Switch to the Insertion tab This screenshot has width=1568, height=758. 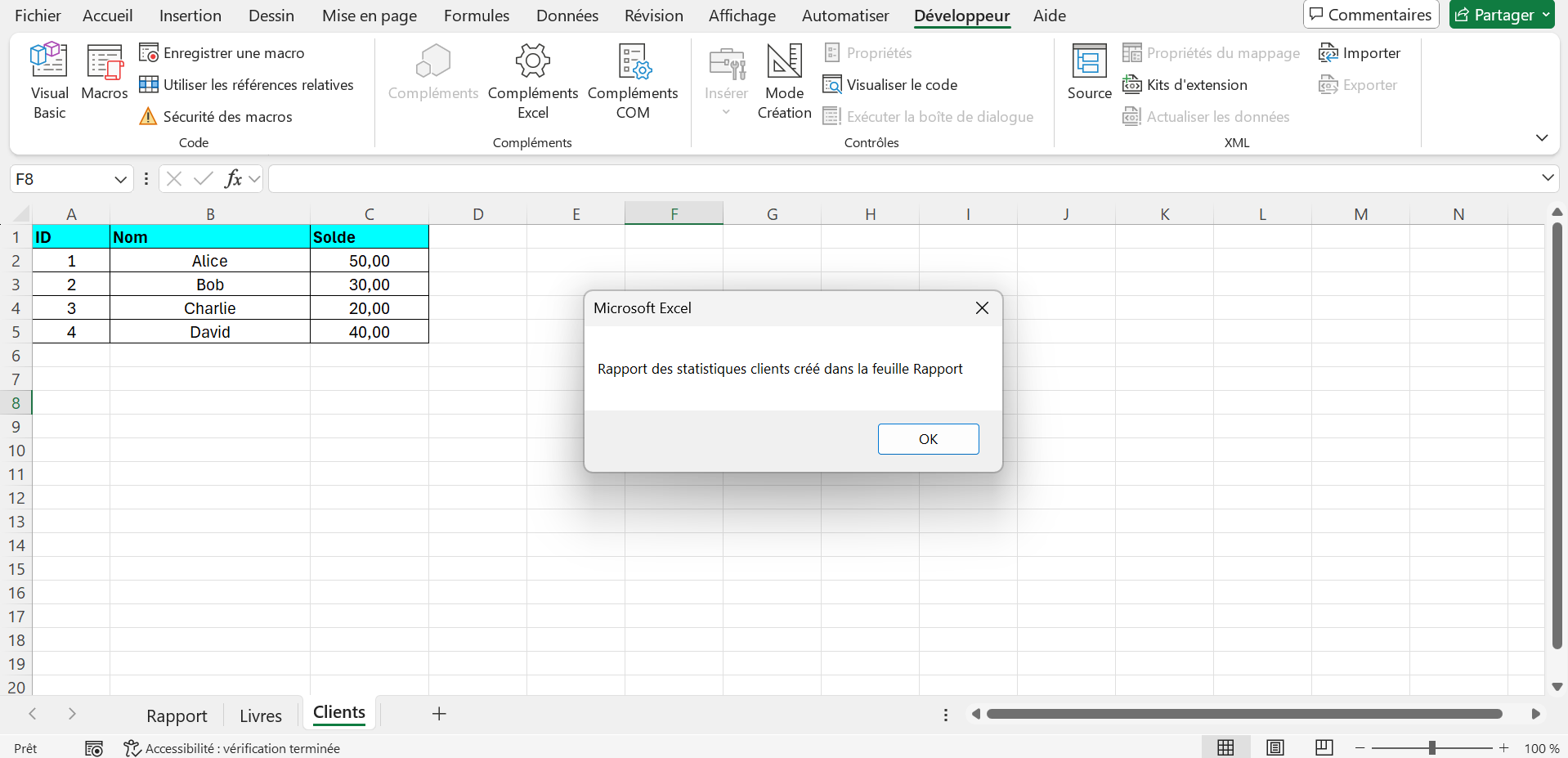(190, 16)
